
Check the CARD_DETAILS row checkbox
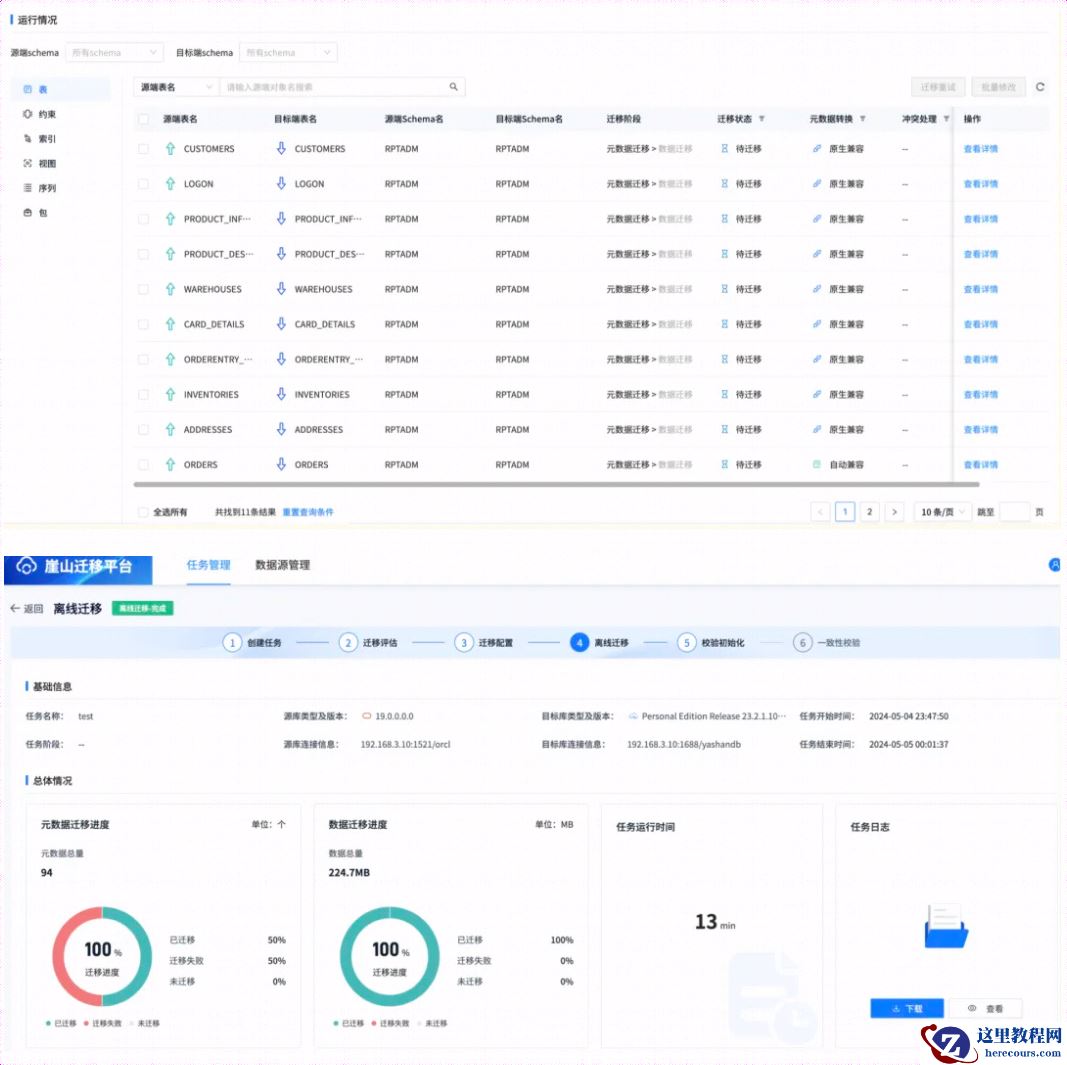[x=144, y=324]
